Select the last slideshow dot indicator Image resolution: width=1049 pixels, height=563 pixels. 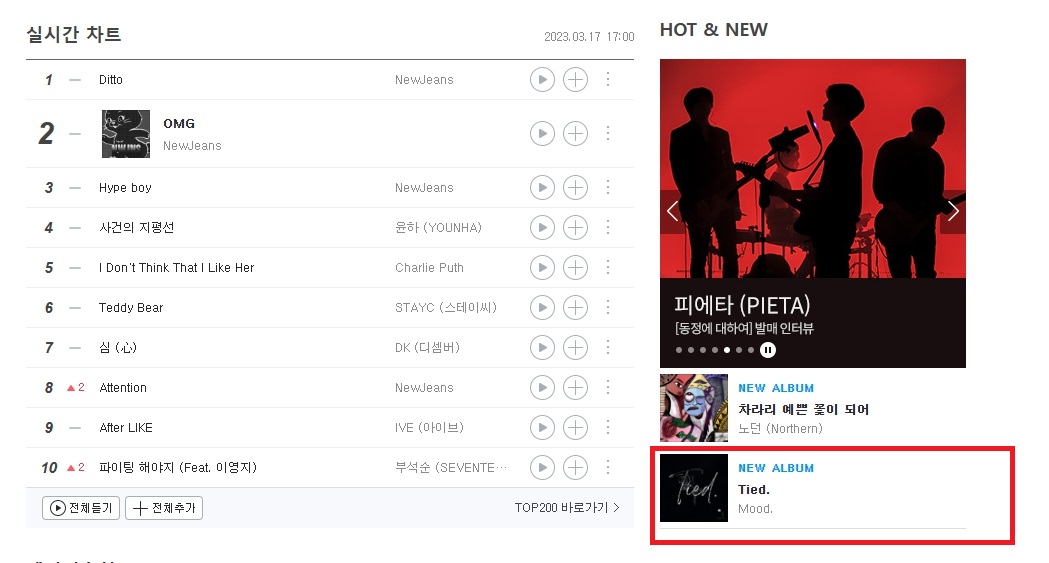point(751,350)
